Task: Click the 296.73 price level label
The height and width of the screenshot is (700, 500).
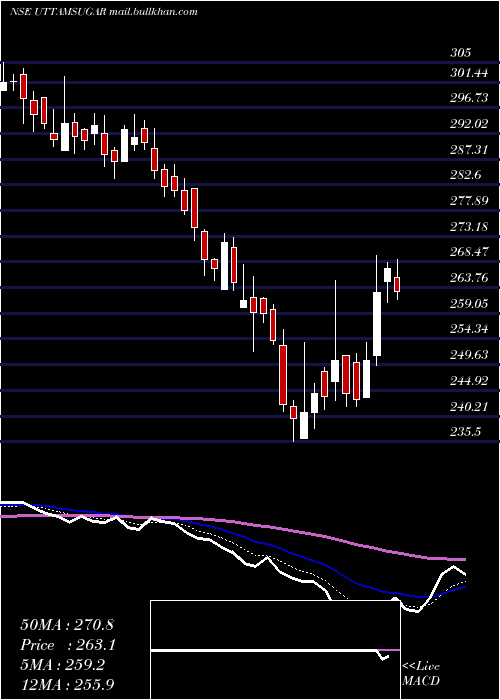Action: click(469, 98)
